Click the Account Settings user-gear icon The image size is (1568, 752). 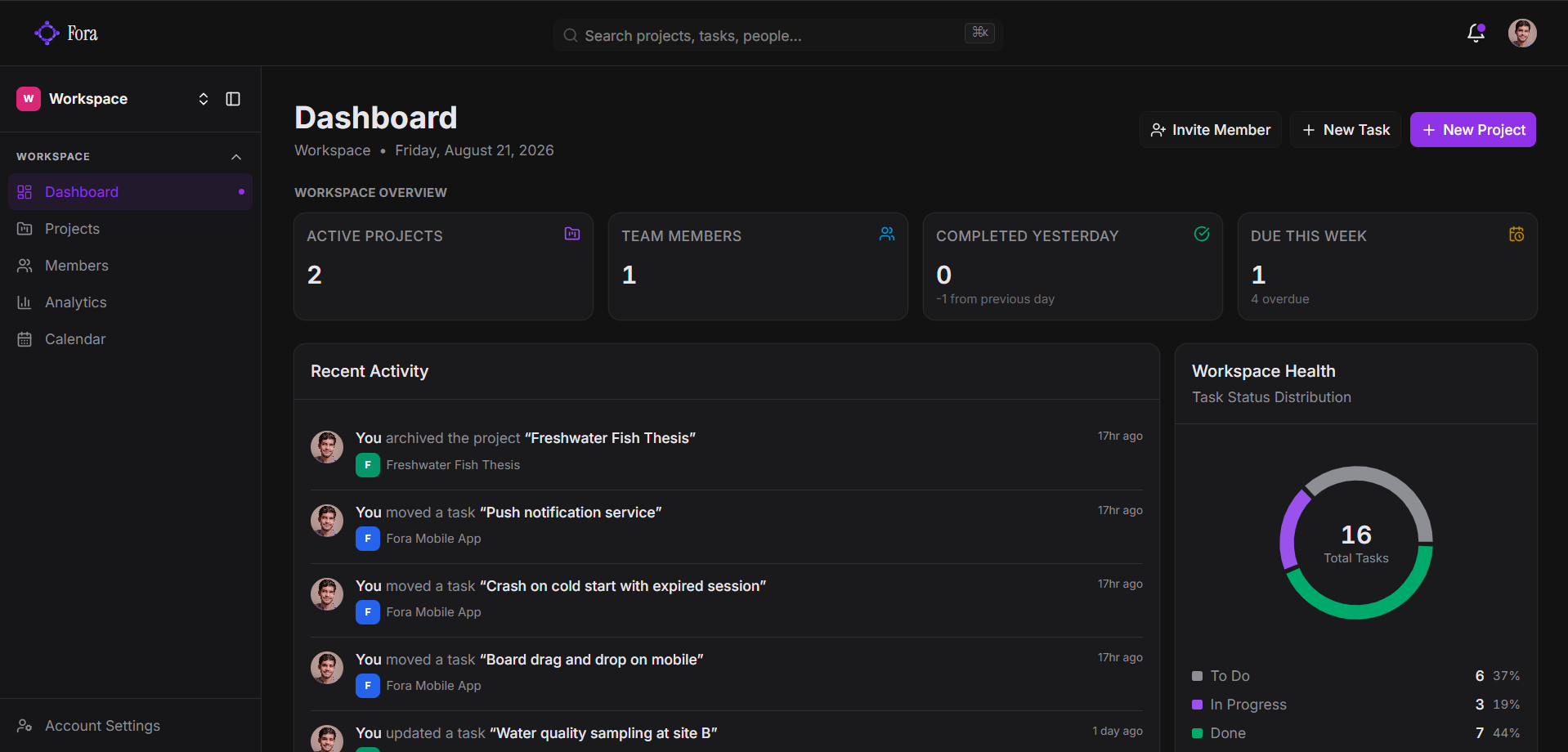pos(25,726)
